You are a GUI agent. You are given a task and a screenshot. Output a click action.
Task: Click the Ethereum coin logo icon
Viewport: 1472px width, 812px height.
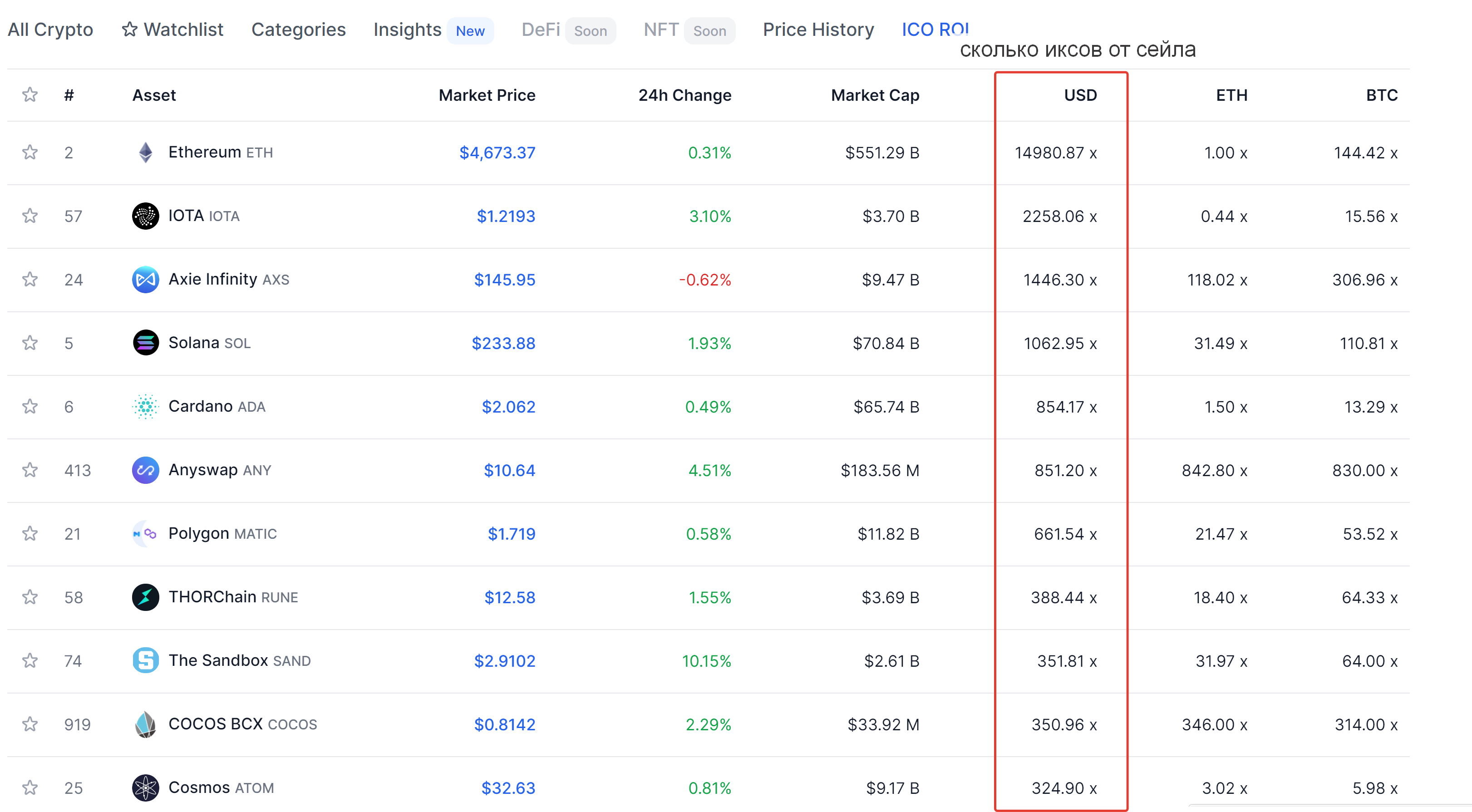click(x=146, y=153)
